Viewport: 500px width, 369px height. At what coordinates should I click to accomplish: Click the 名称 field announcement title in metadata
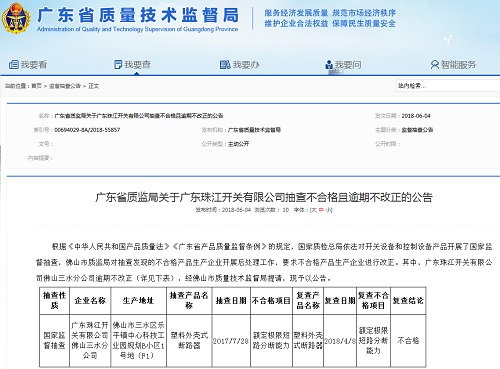pos(139,116)
